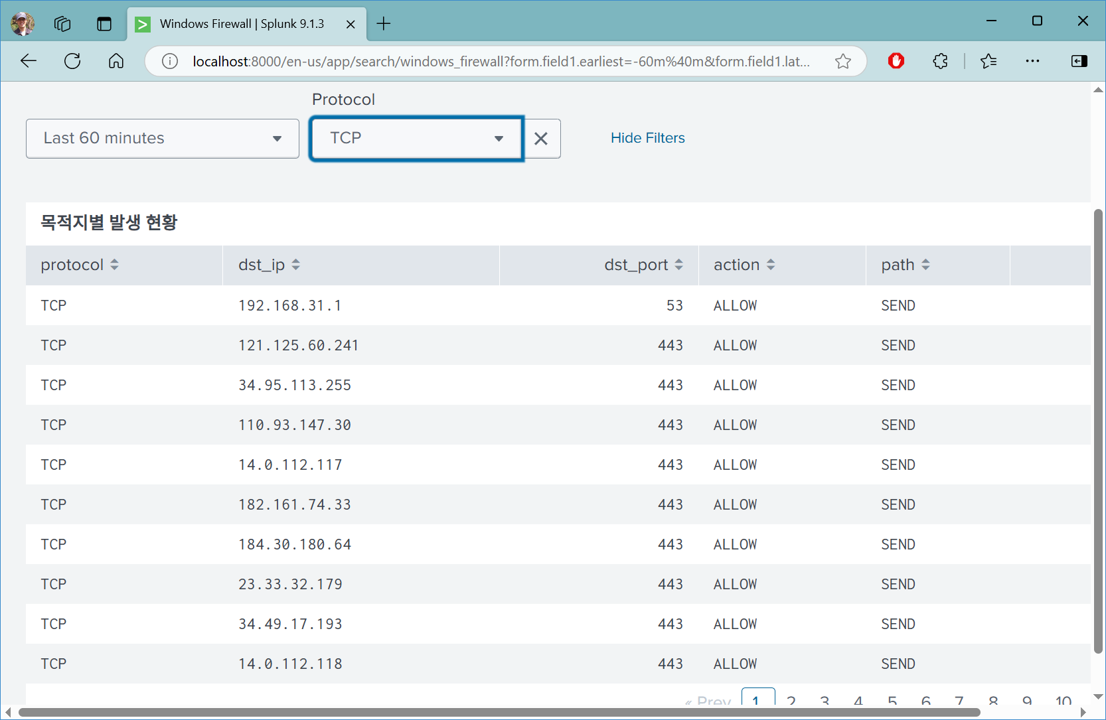Viewport: 1106px width, 720px height.
Task: Click dst_port value 53
Action: [x=674, y=305]
